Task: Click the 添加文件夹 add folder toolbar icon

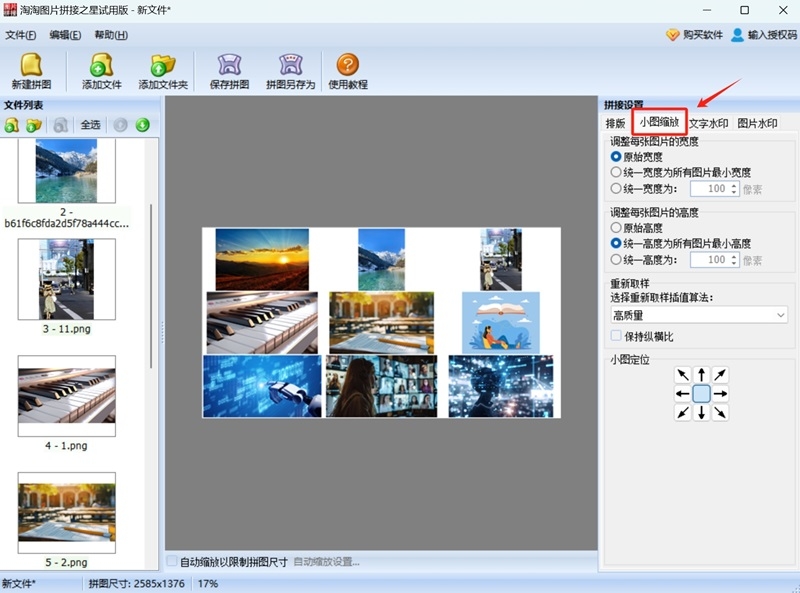Action: click(163, 65)
